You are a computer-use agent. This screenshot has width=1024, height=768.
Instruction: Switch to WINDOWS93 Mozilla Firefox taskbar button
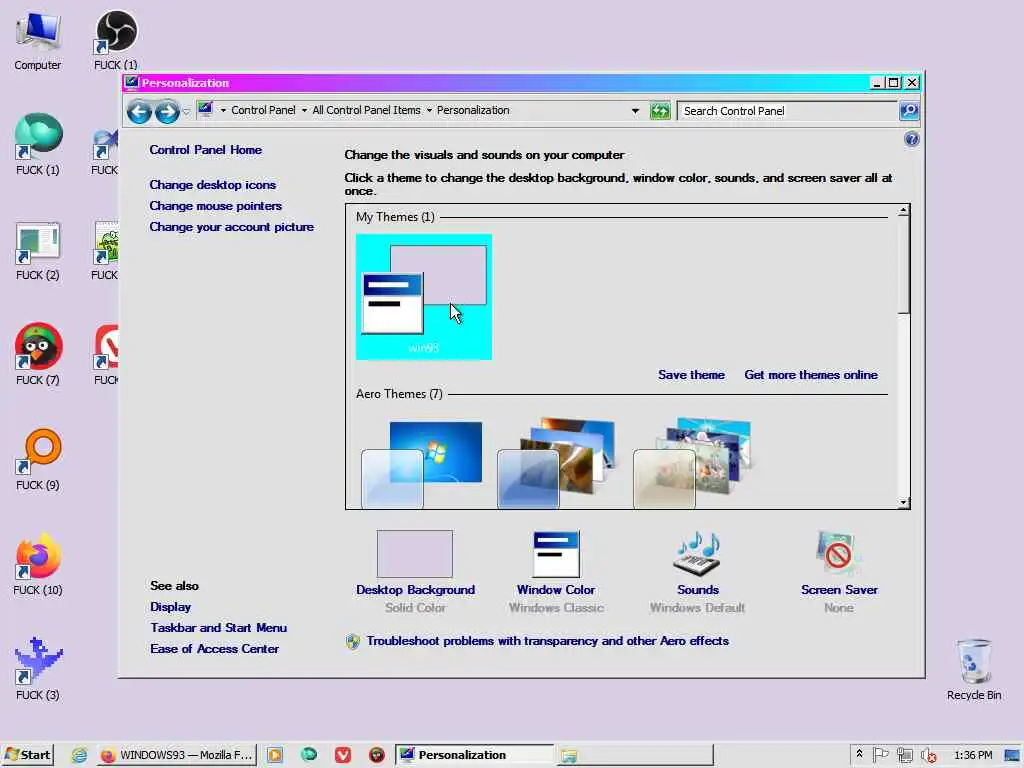click(x=177, y=755)
